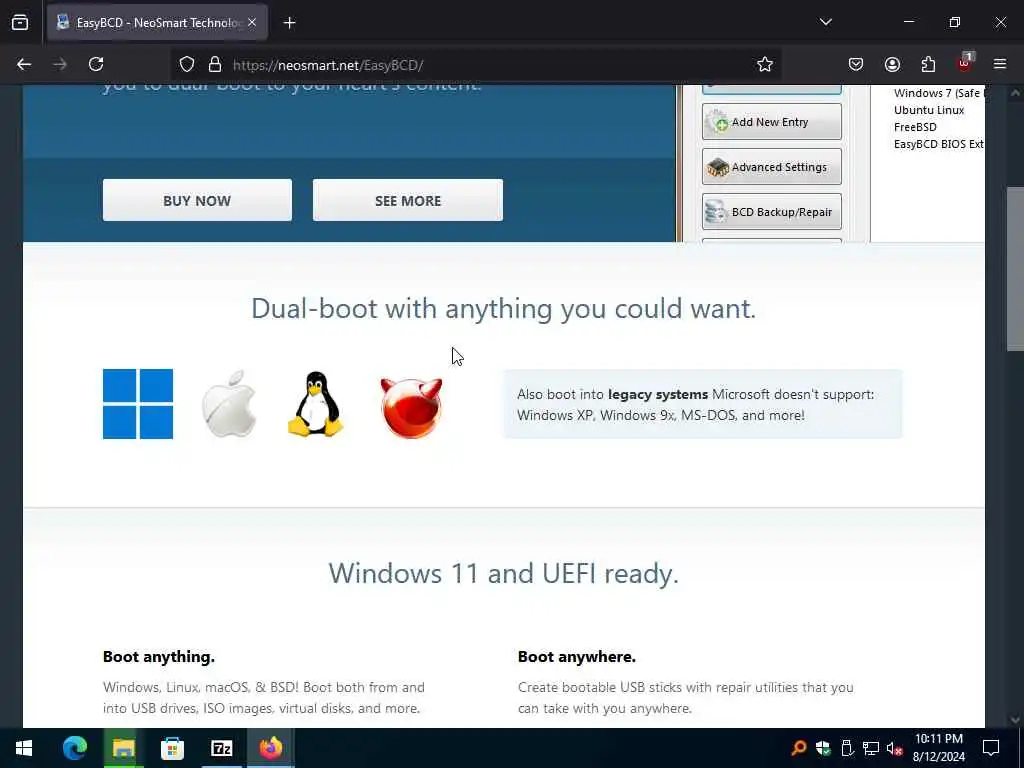Click the Windows 7 (Safe entry text
1024x768 pixels.
(938, 93)
